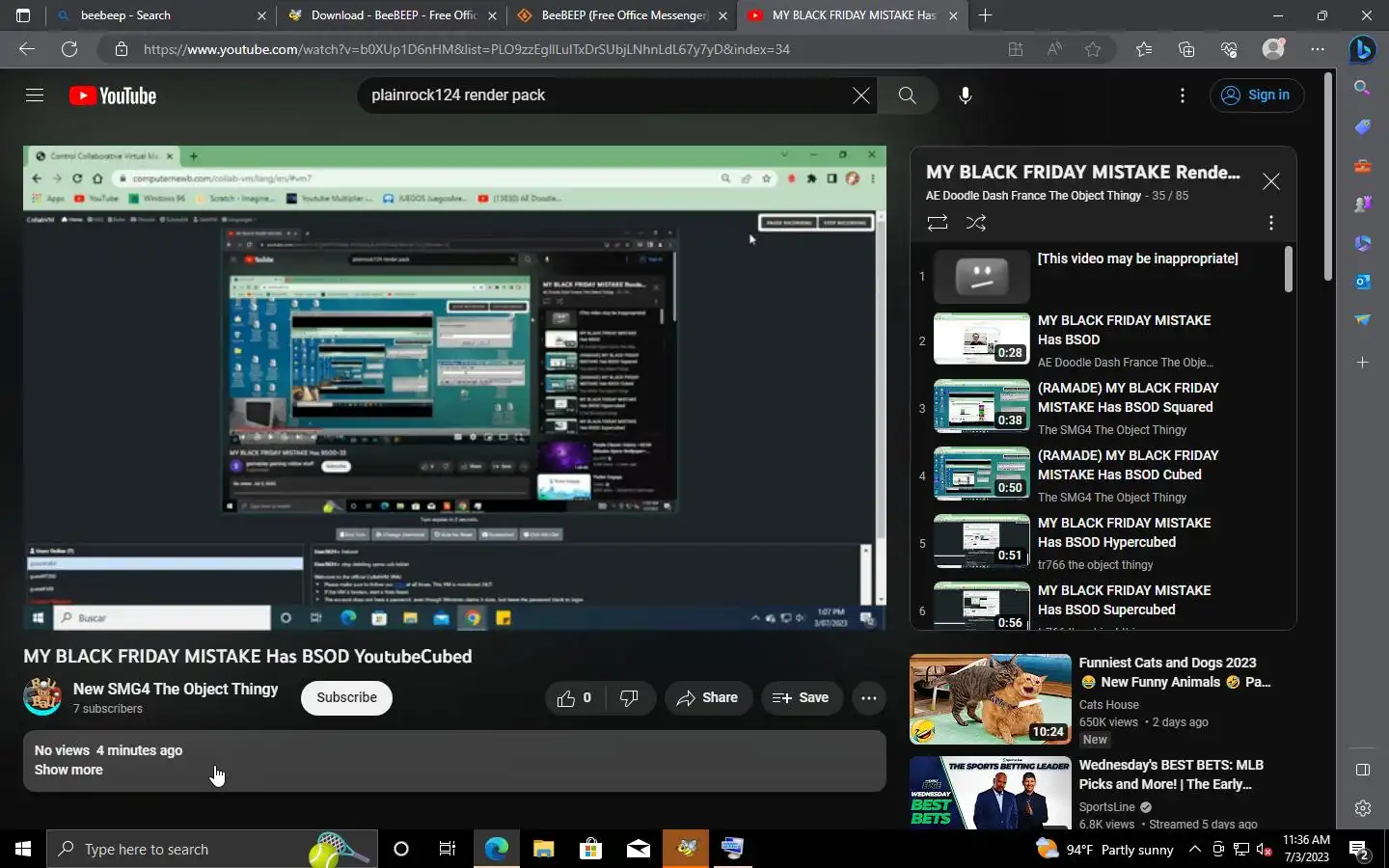This screenshot has width=1389, height=868.
Task: Open Bing Copilot sidebar button
Action: click(x=1362, y=49)
